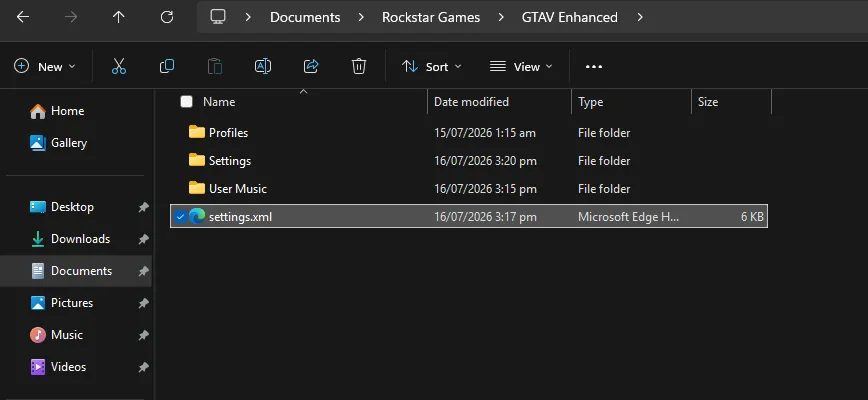The width and height of the screenshot is (868, 400).
Task: Uncheck the settings.xml row checkbox
Action: pos(179,217)
